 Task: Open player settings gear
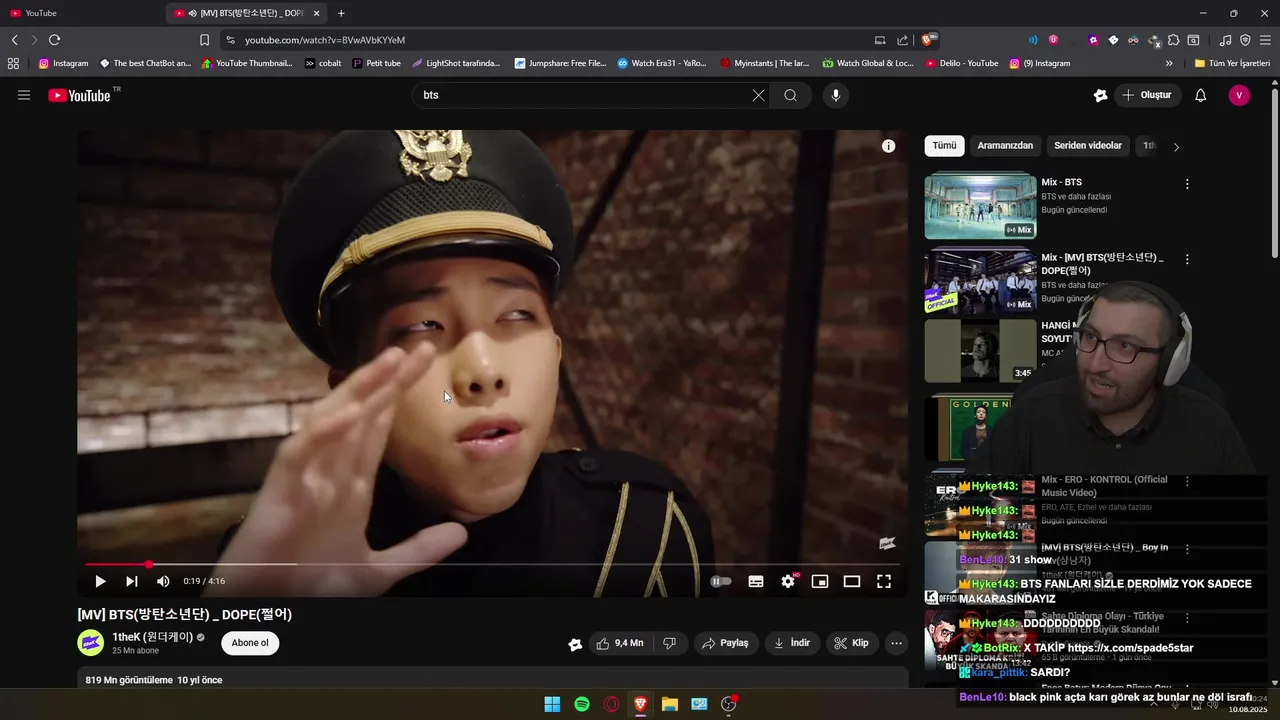(x=788, y=581)
